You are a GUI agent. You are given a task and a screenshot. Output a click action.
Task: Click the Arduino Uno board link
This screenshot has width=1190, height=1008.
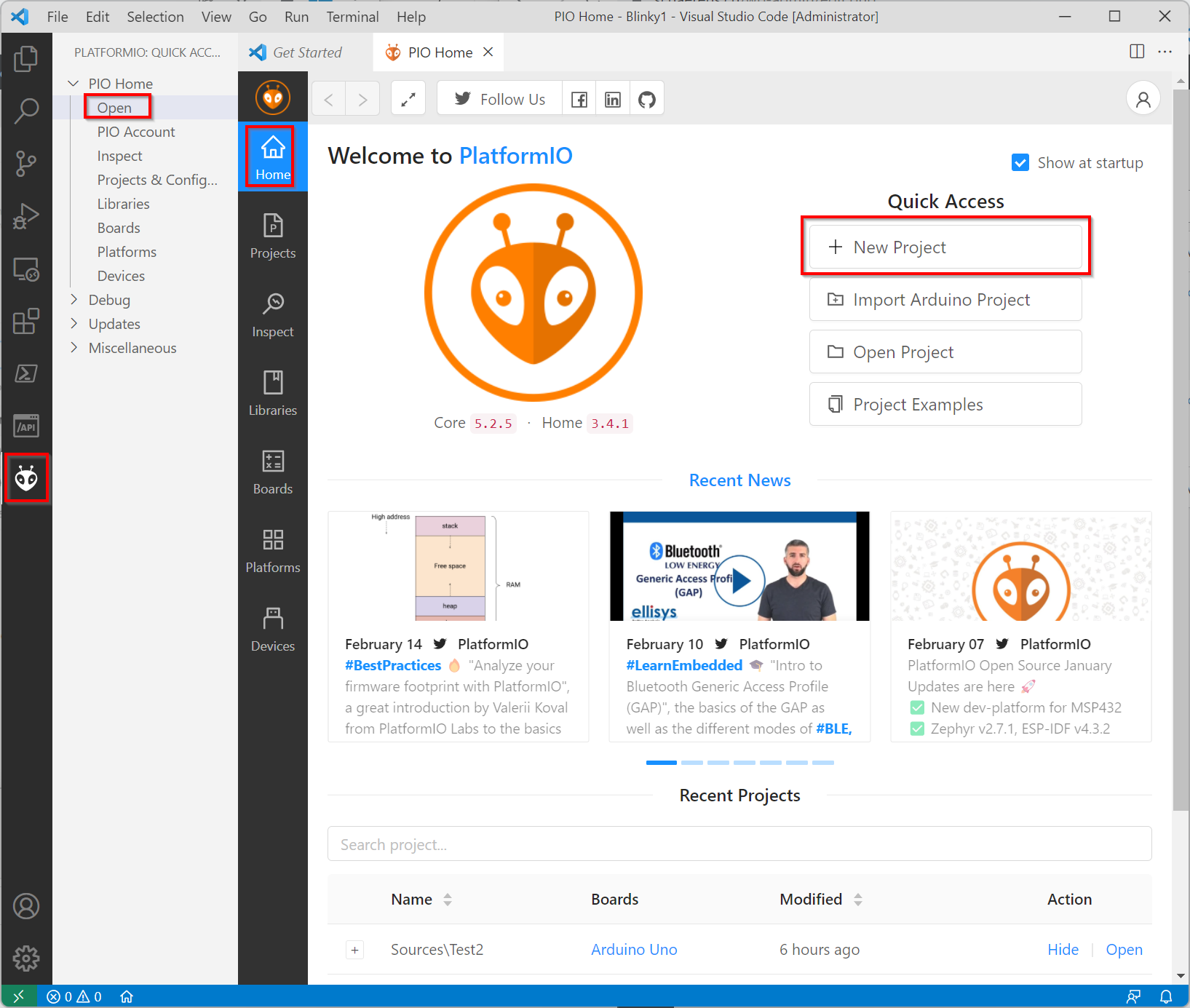coord(634,950)
